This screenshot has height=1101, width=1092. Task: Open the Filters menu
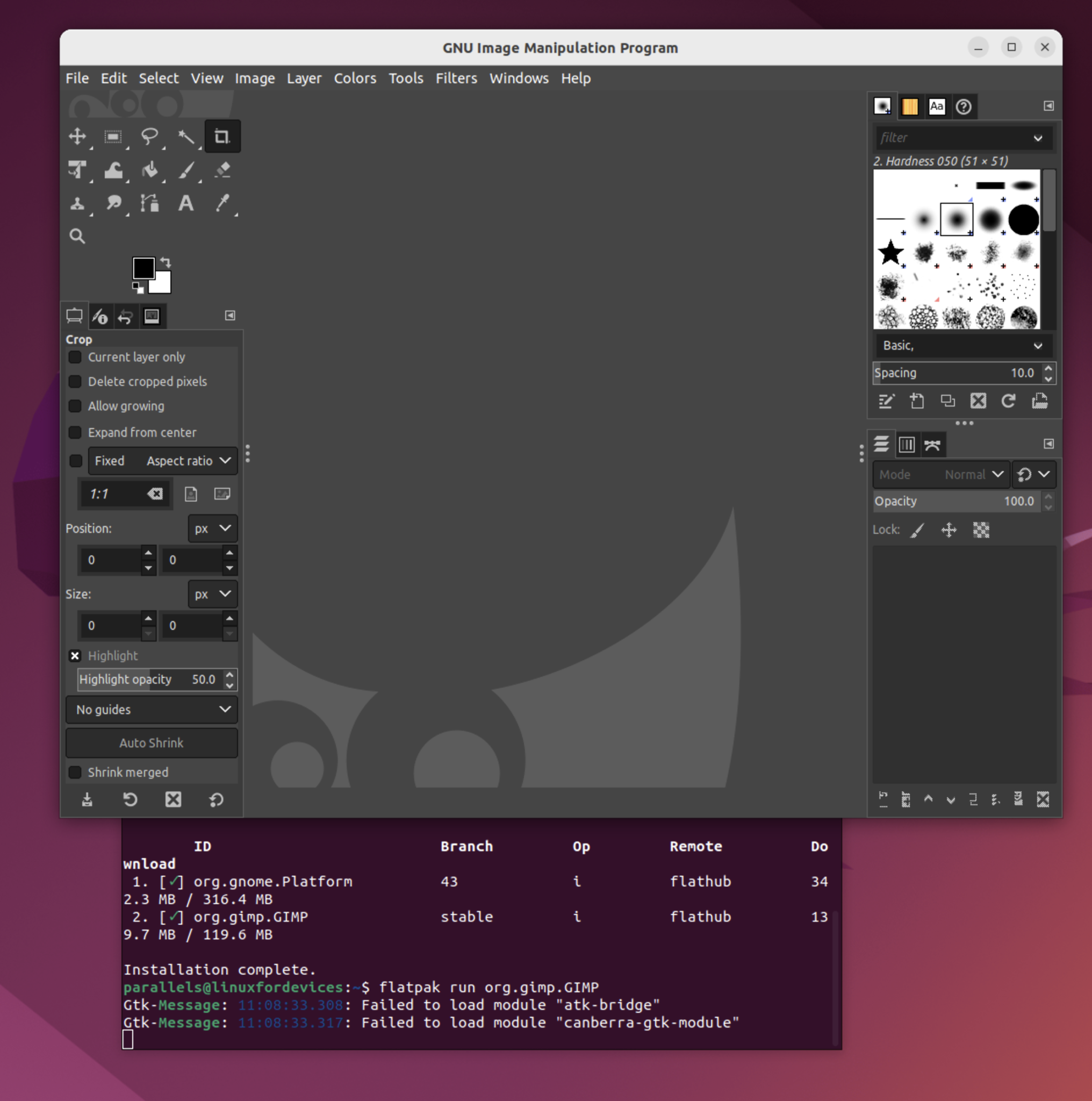(x=456, y=78)
